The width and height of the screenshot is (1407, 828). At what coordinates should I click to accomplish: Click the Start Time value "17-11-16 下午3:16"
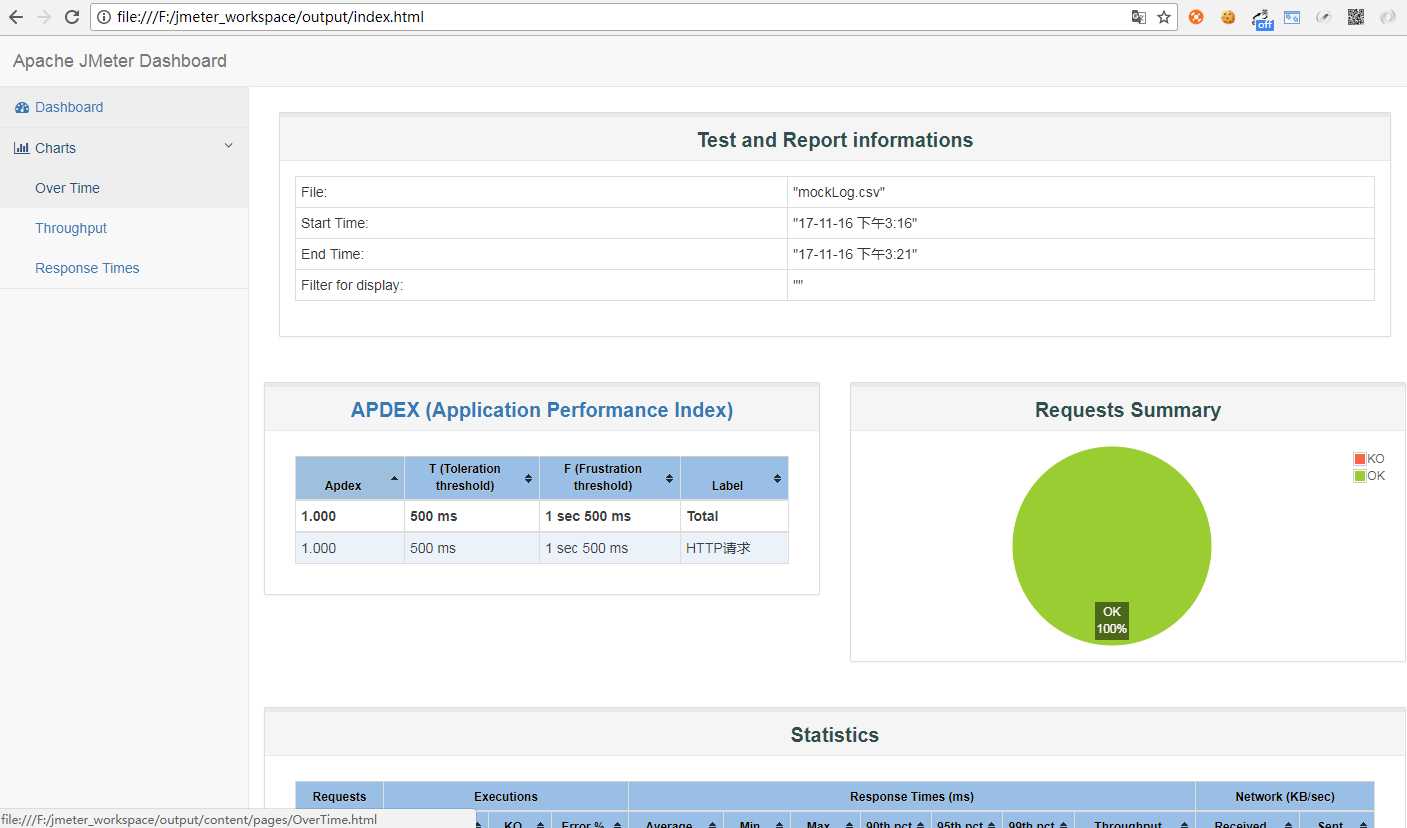coord(855,223)
